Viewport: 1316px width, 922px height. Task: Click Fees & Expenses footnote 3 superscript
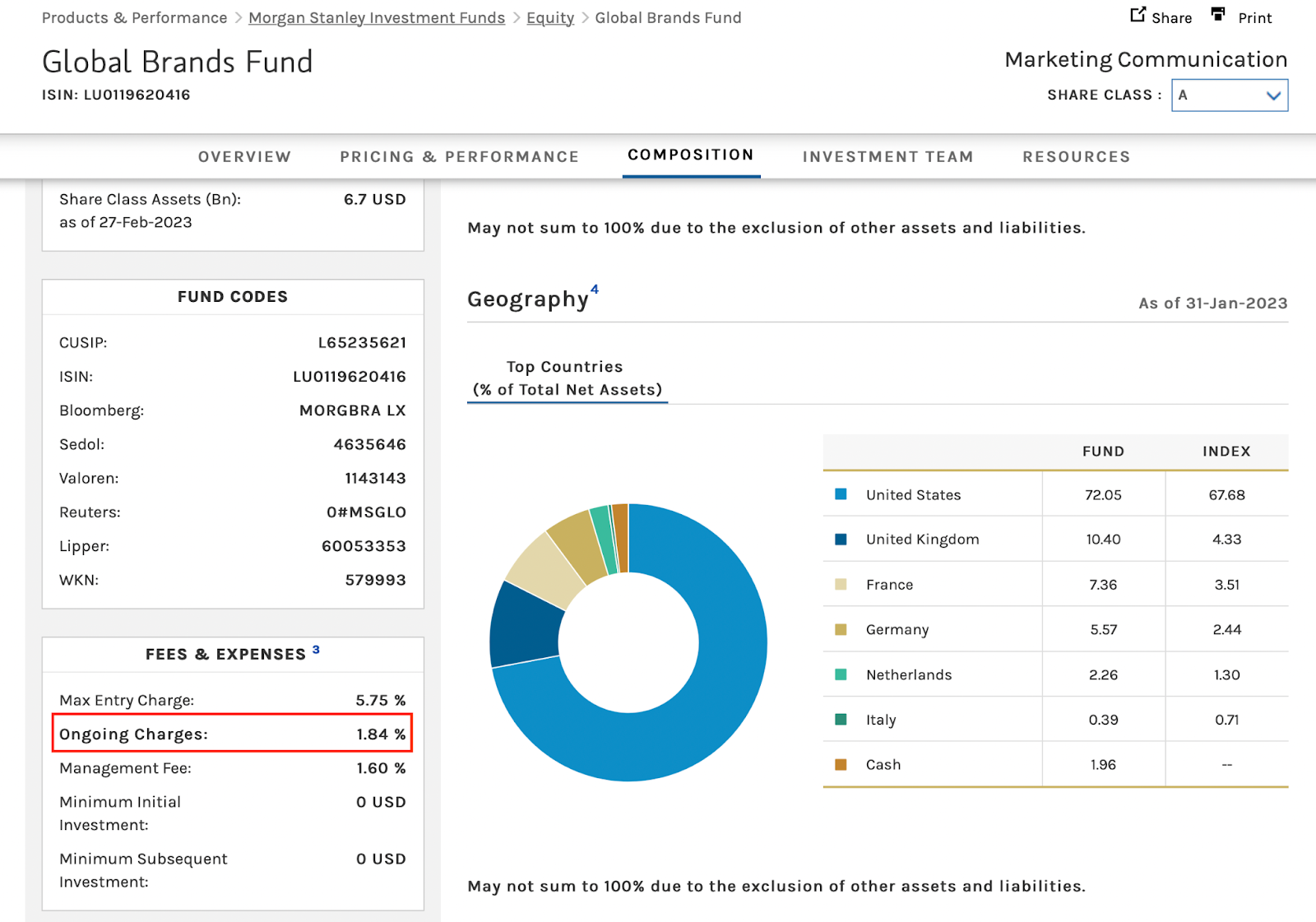point(316,650)
